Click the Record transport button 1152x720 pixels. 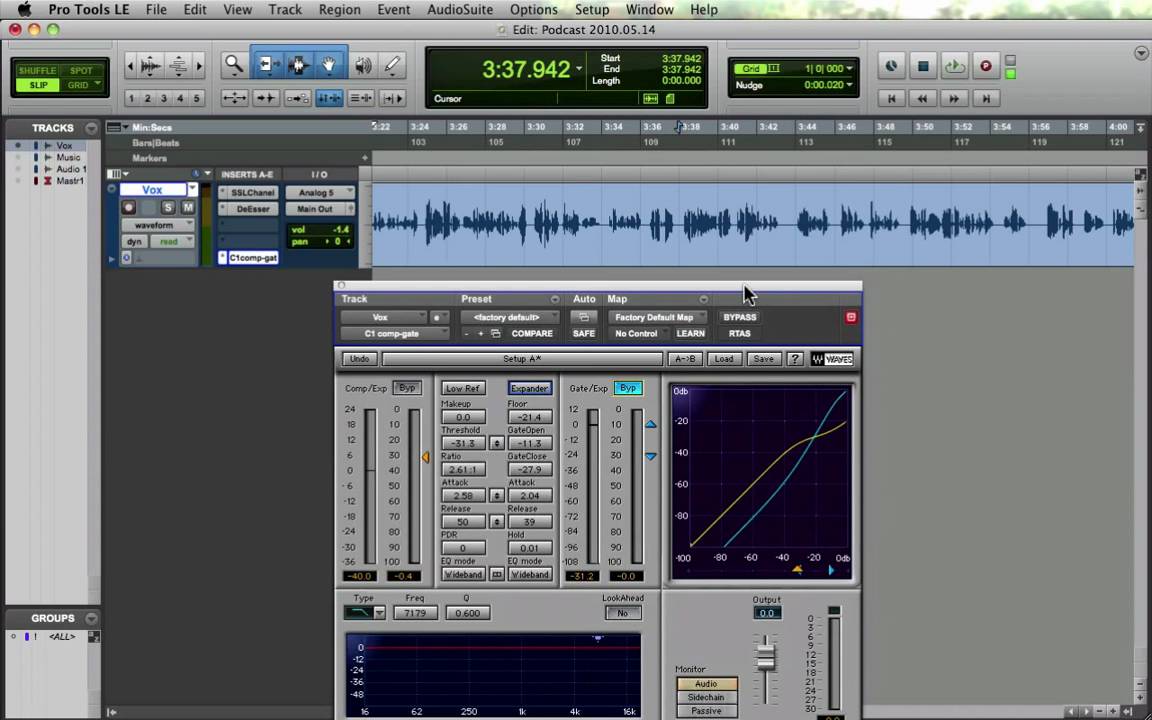(x=986, y=66)
